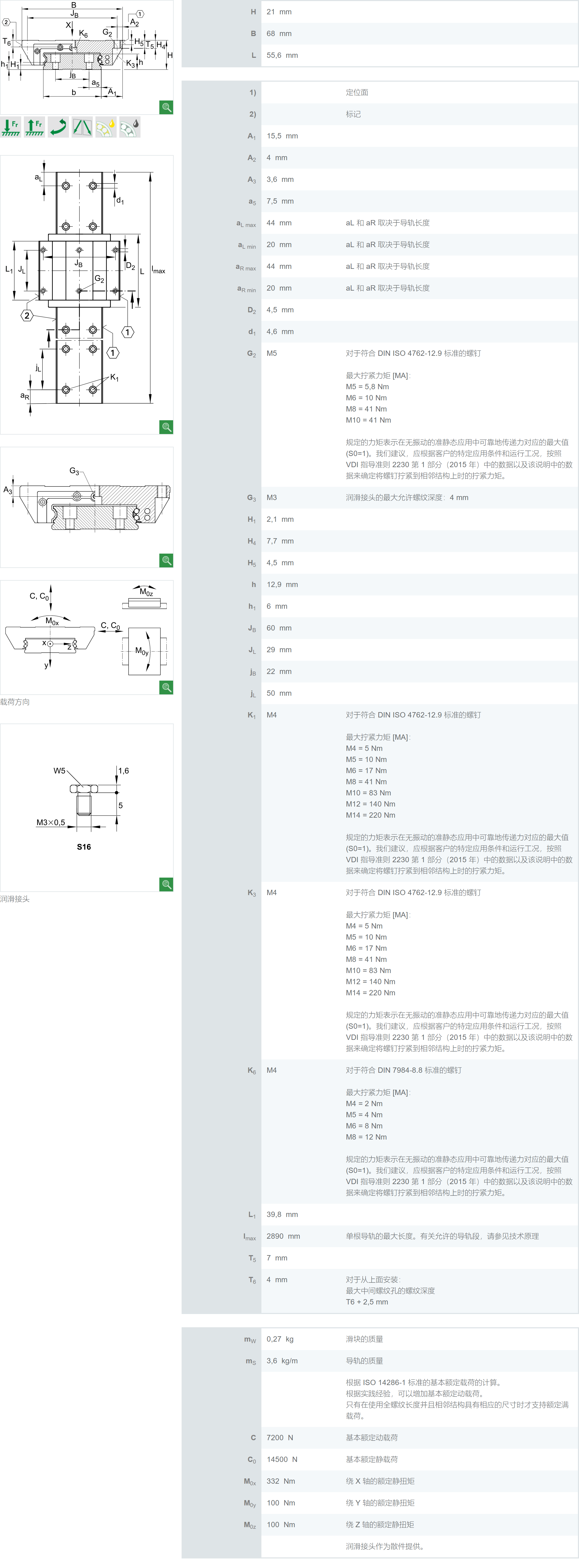This screenshot has width=579, height=1568.
Task: Click the aL max note about rail length
Action: tap(388, 223)
